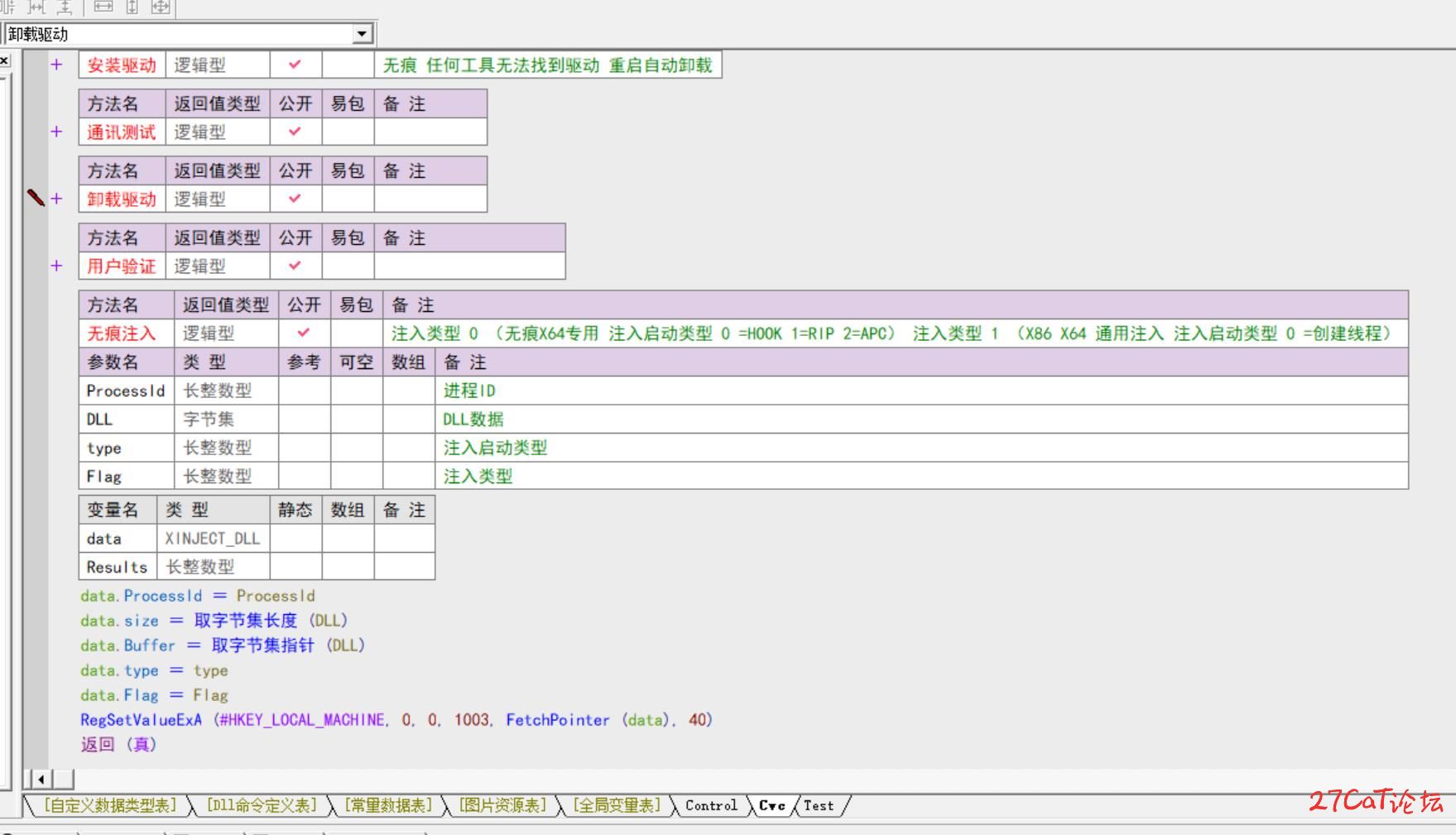
Task: Toggle the 可空 cell of the DLL parameter
Action: 357,419
